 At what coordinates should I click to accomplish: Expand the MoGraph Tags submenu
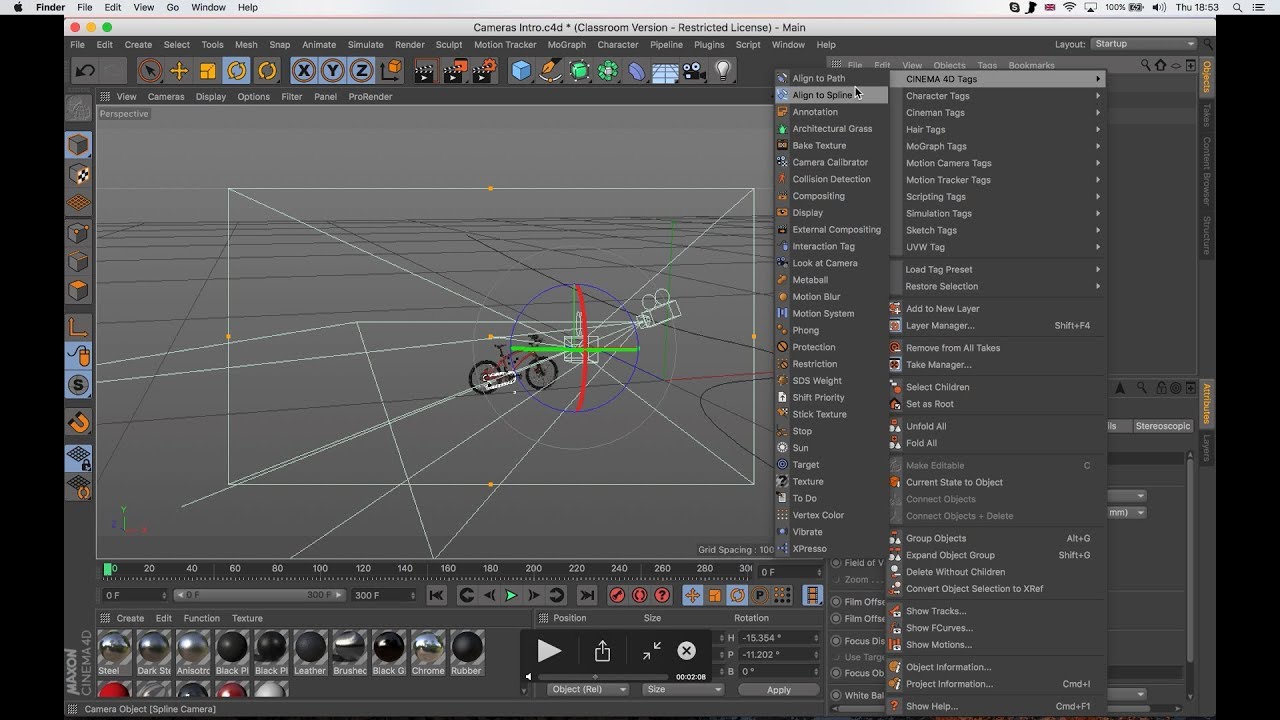(1000, 146)
